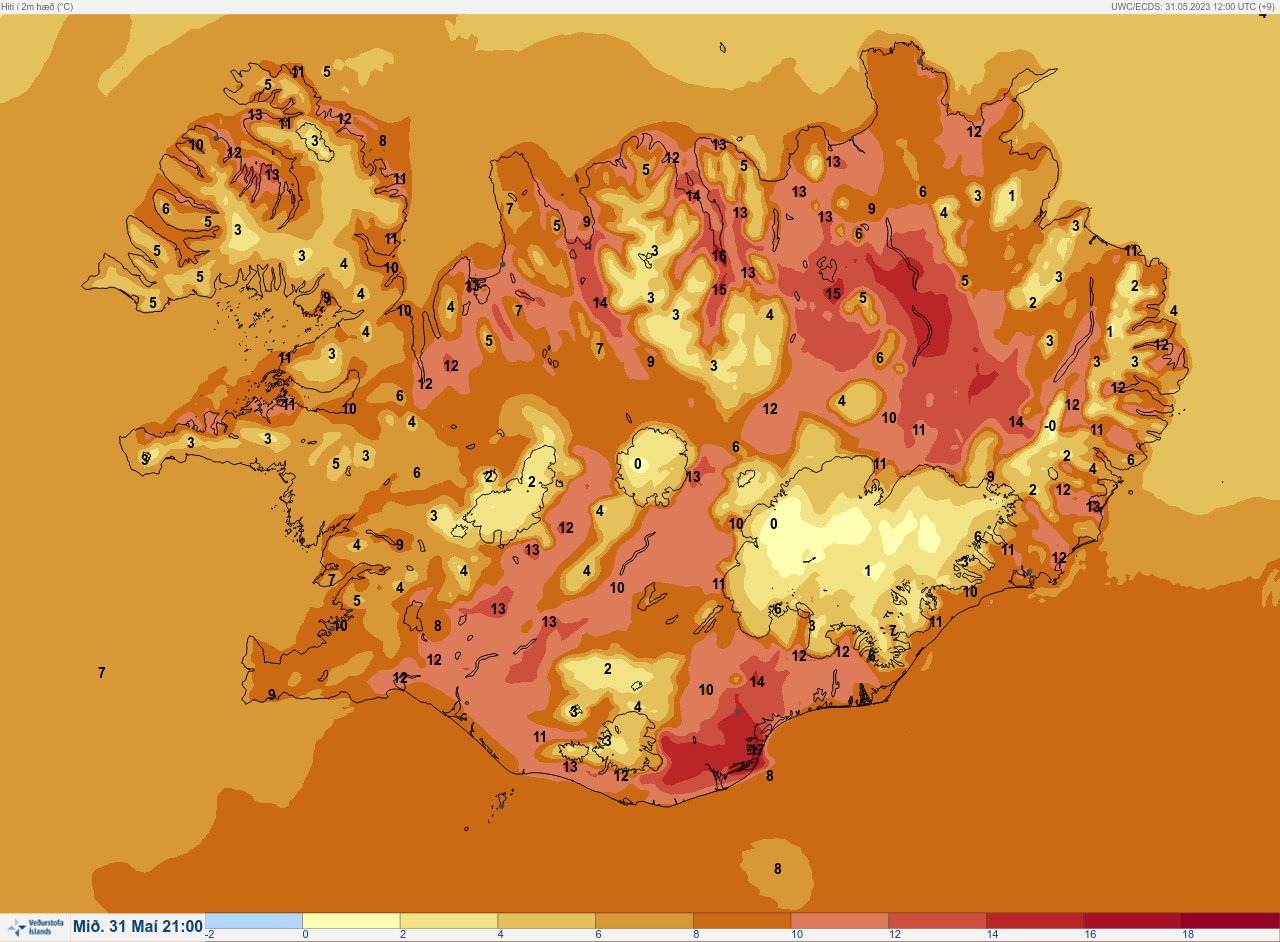Pick the red 14 to 16 legend swatch
Viewport: 1280px width, 942px height.
pyautogui.click(x=1035, y=920)
